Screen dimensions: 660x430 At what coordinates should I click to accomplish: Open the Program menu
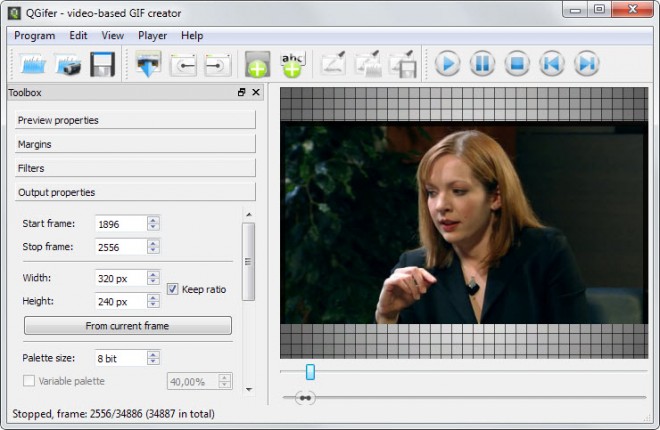pyautogui.click(x=35, y=36)
